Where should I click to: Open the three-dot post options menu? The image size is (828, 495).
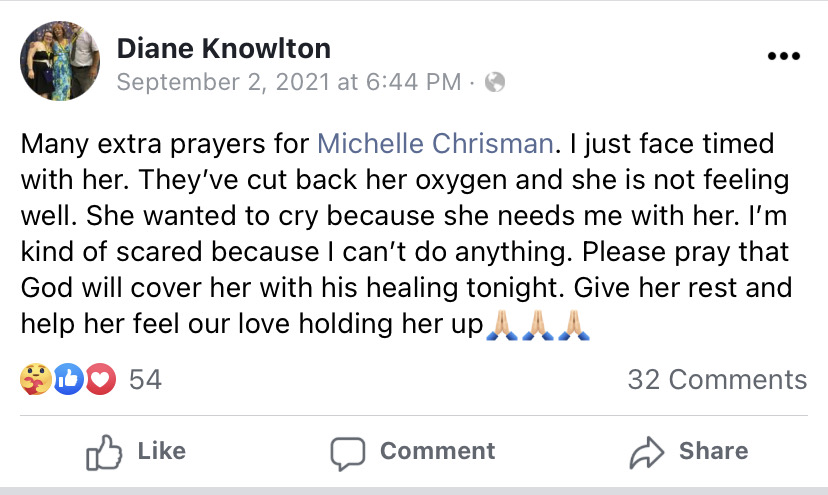click(x=783, y=57)
